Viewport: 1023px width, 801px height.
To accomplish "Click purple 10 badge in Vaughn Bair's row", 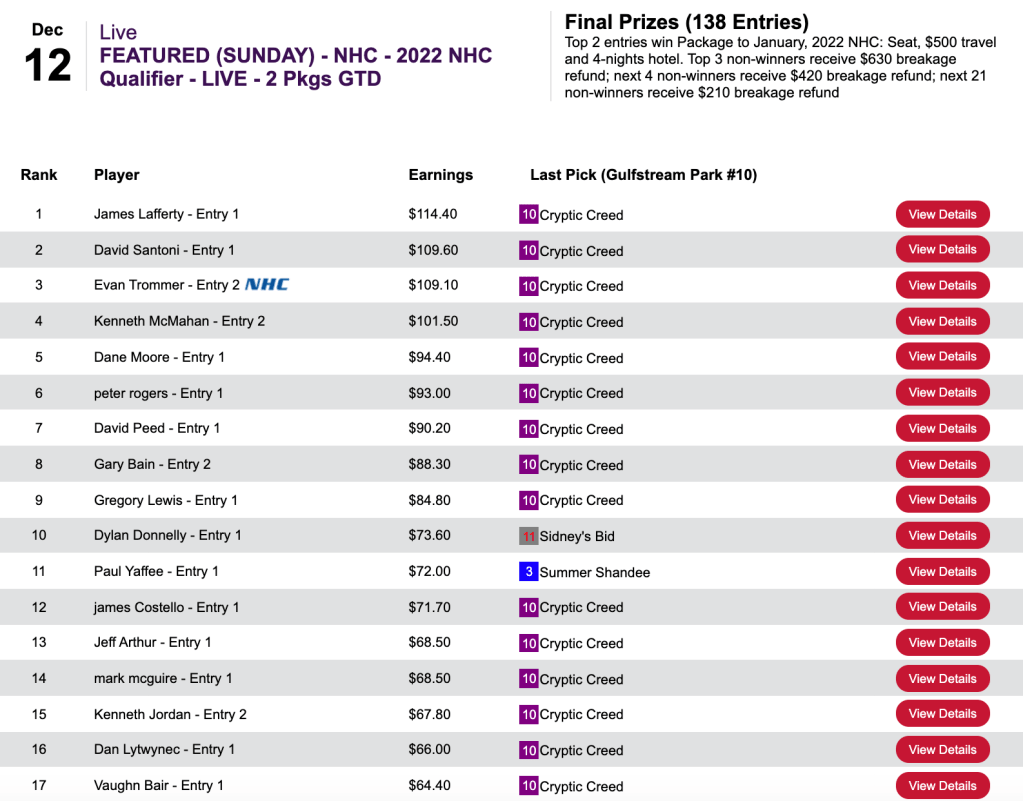I will [x=529, y=786].
